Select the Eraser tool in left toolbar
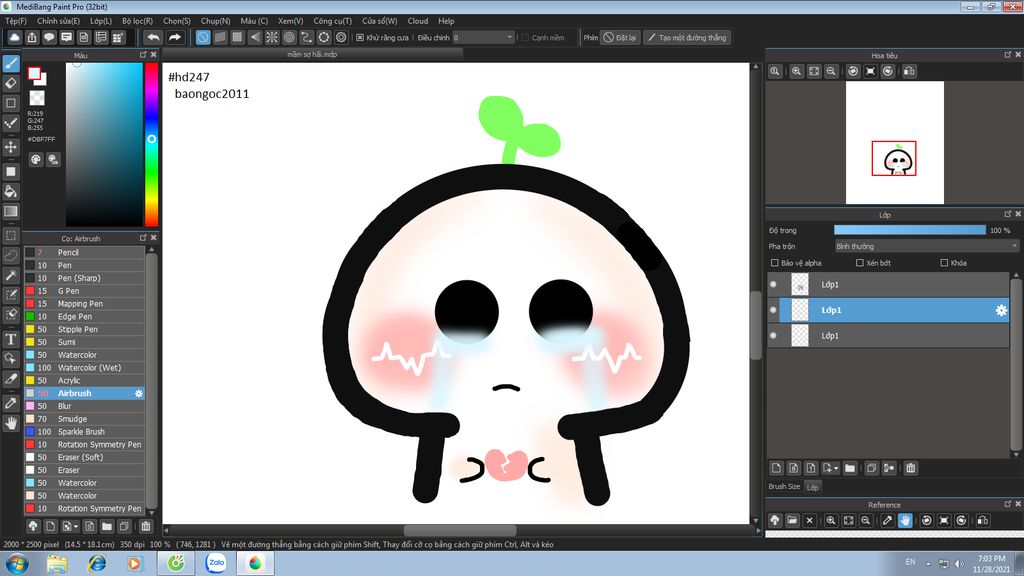Screen dimensions: 1024x576 tap(11, 83)
